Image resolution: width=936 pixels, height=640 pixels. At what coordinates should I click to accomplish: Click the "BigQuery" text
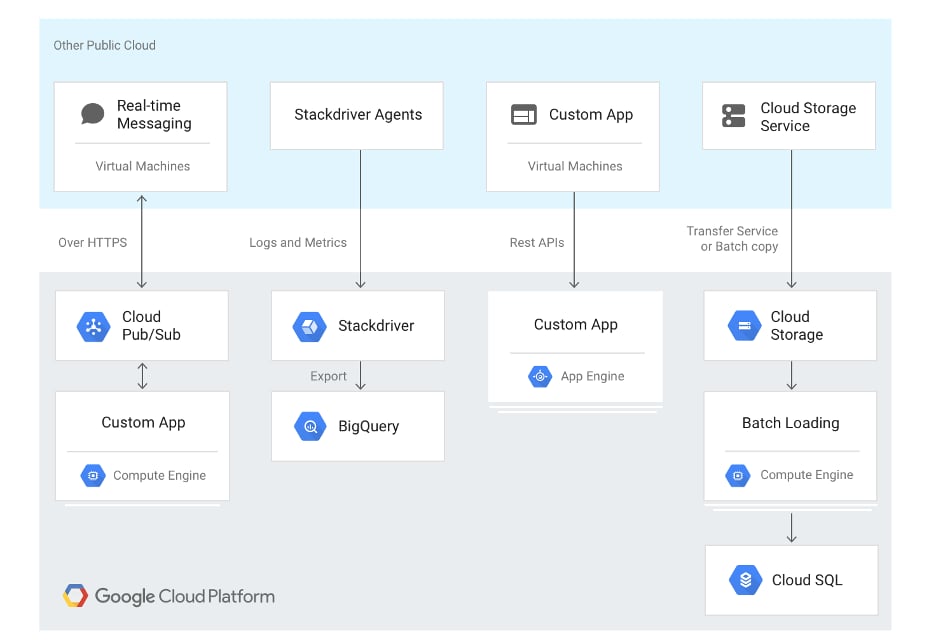click(x=368, y=426)
